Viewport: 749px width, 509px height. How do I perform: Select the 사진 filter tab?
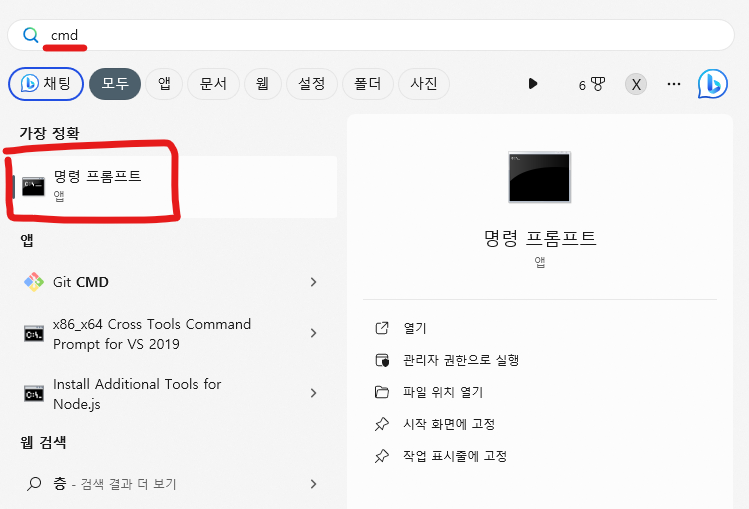coord(424,84)
